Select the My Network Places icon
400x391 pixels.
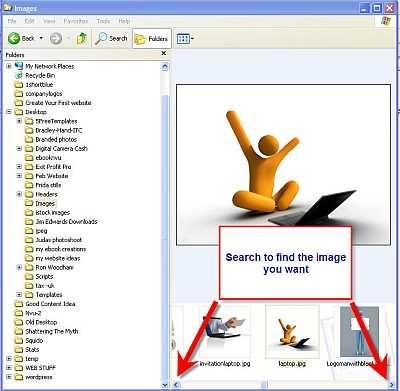pos(19,66)
